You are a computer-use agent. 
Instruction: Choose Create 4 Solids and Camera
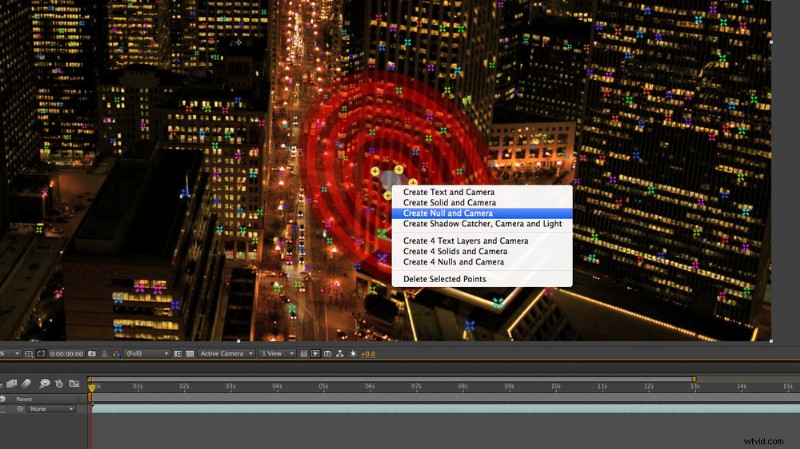[455, 251]
